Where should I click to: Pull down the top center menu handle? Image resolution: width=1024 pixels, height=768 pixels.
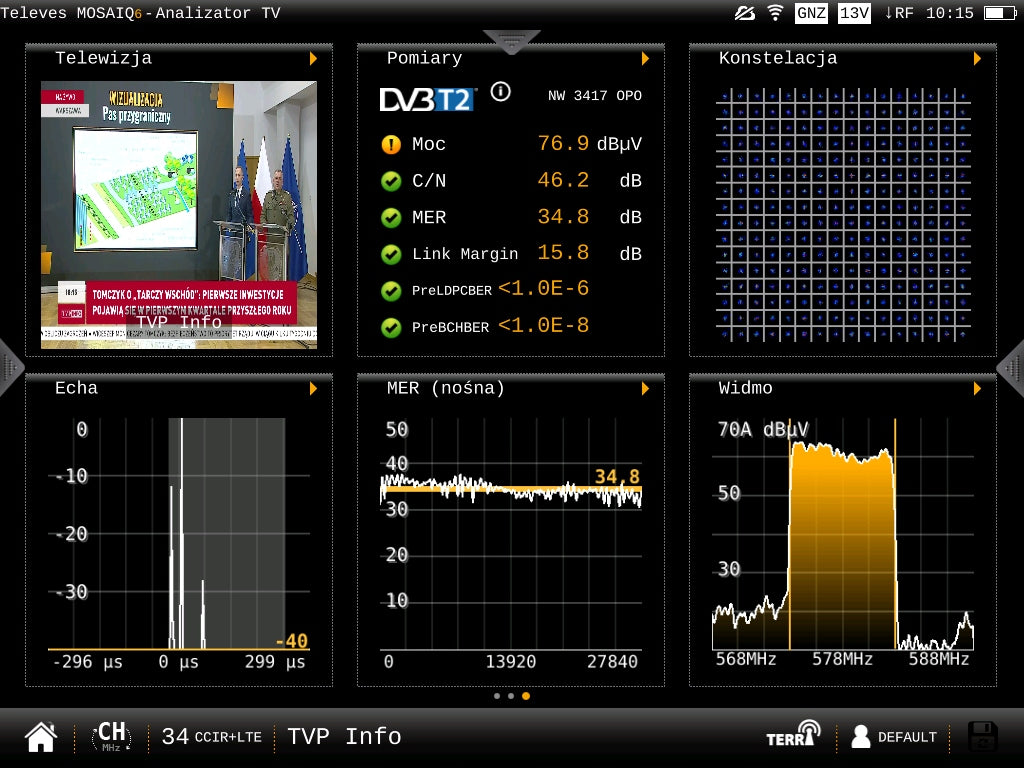(511, 40)
